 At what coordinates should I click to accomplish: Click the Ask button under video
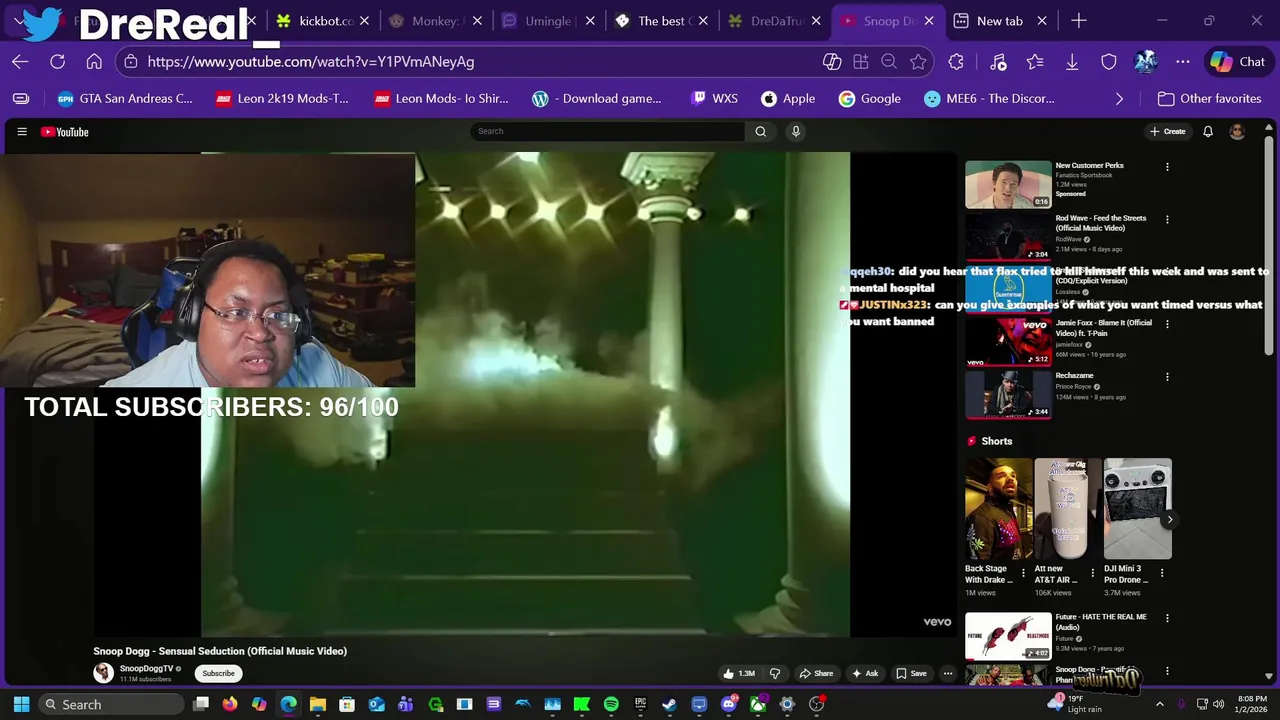pos(864,673)
